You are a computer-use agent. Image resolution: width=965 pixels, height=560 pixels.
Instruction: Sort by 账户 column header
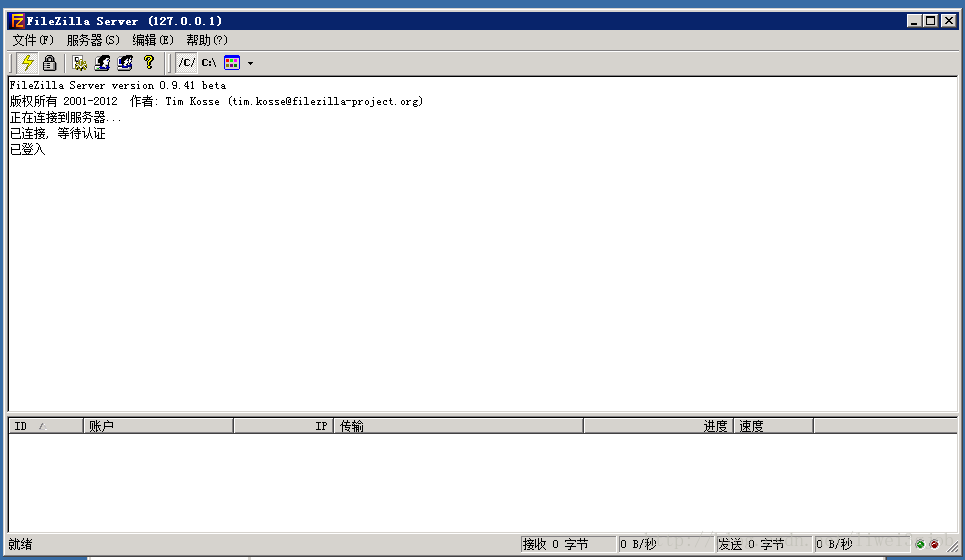tap(158, 426)
